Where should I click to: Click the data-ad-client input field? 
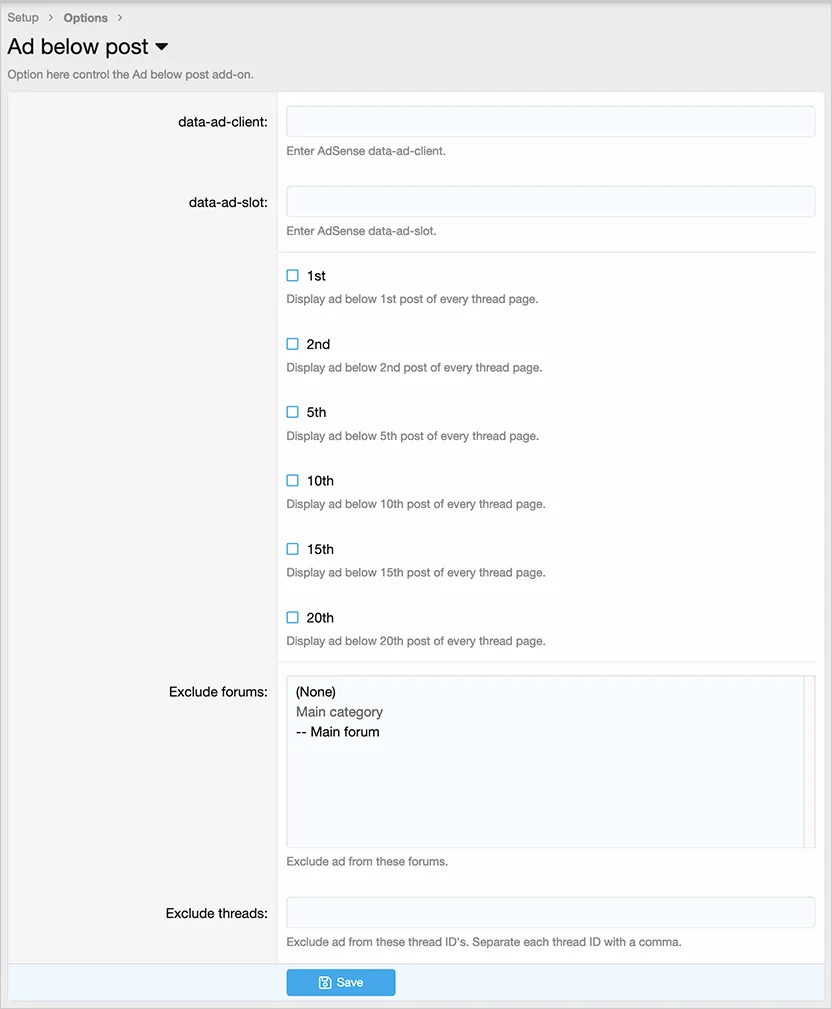coord(550,122)
